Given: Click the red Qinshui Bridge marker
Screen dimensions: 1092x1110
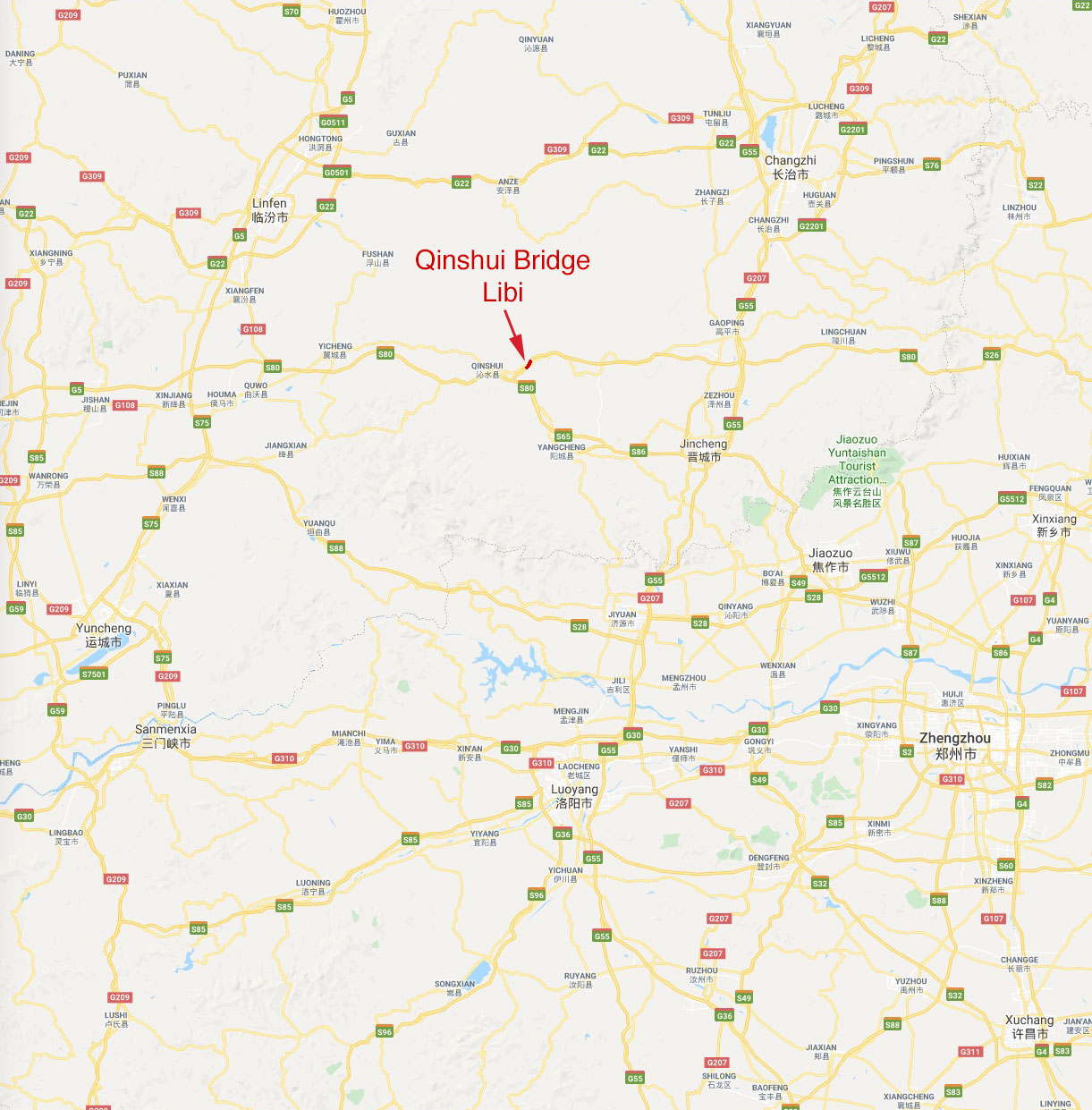Looking at the screenshot, I should point(528,364).
